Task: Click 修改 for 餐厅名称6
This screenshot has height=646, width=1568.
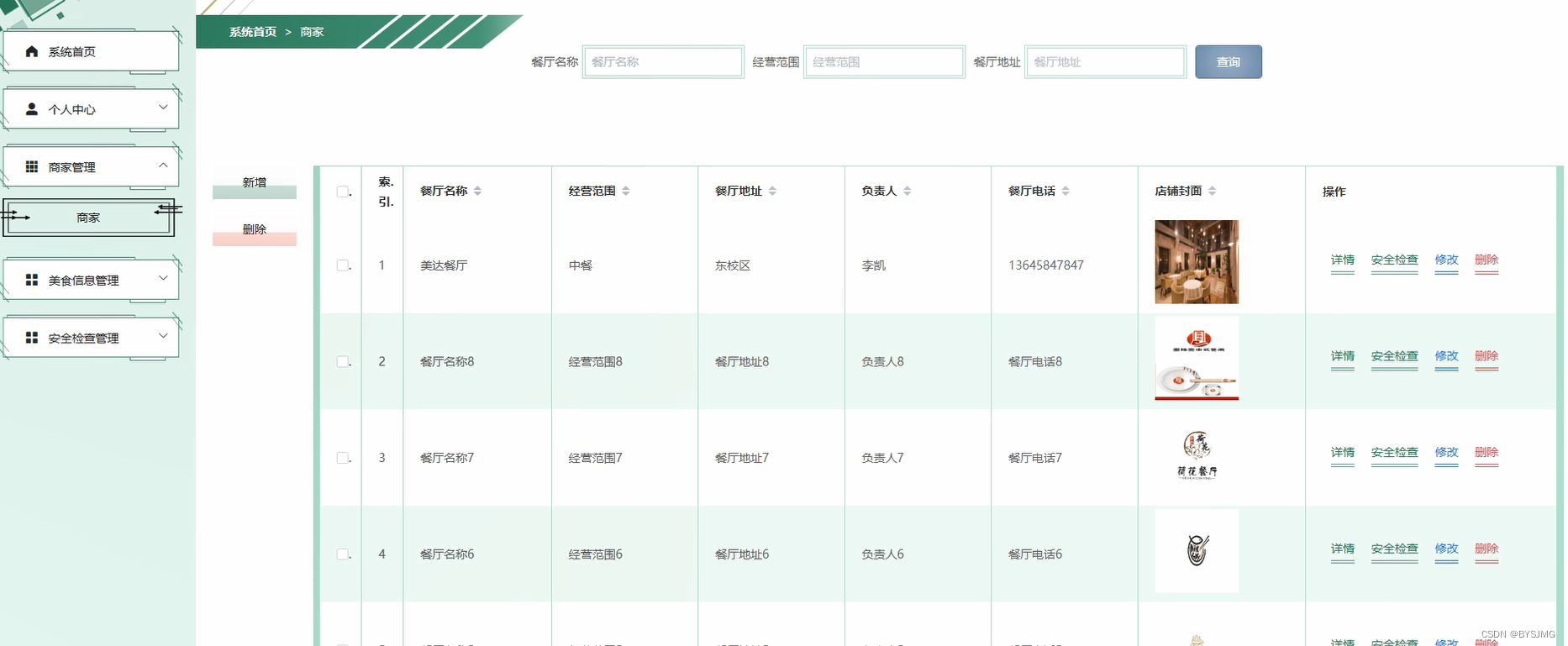Action: 1447,549
